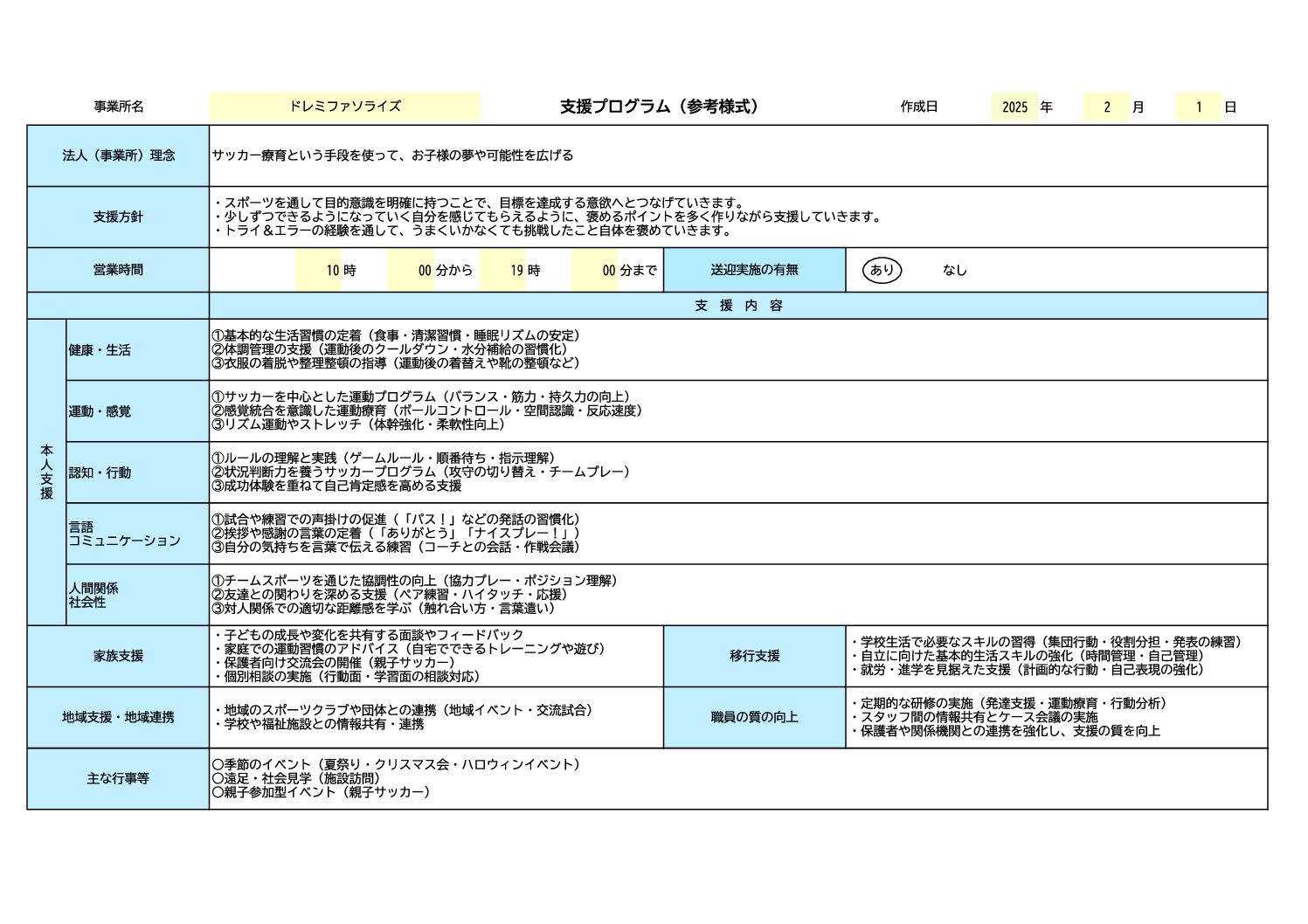This screenshot has width=1308, height=924.
Task: Click item ②状況判断力を養うサッカープログラム
Action: tap(421, 472)
